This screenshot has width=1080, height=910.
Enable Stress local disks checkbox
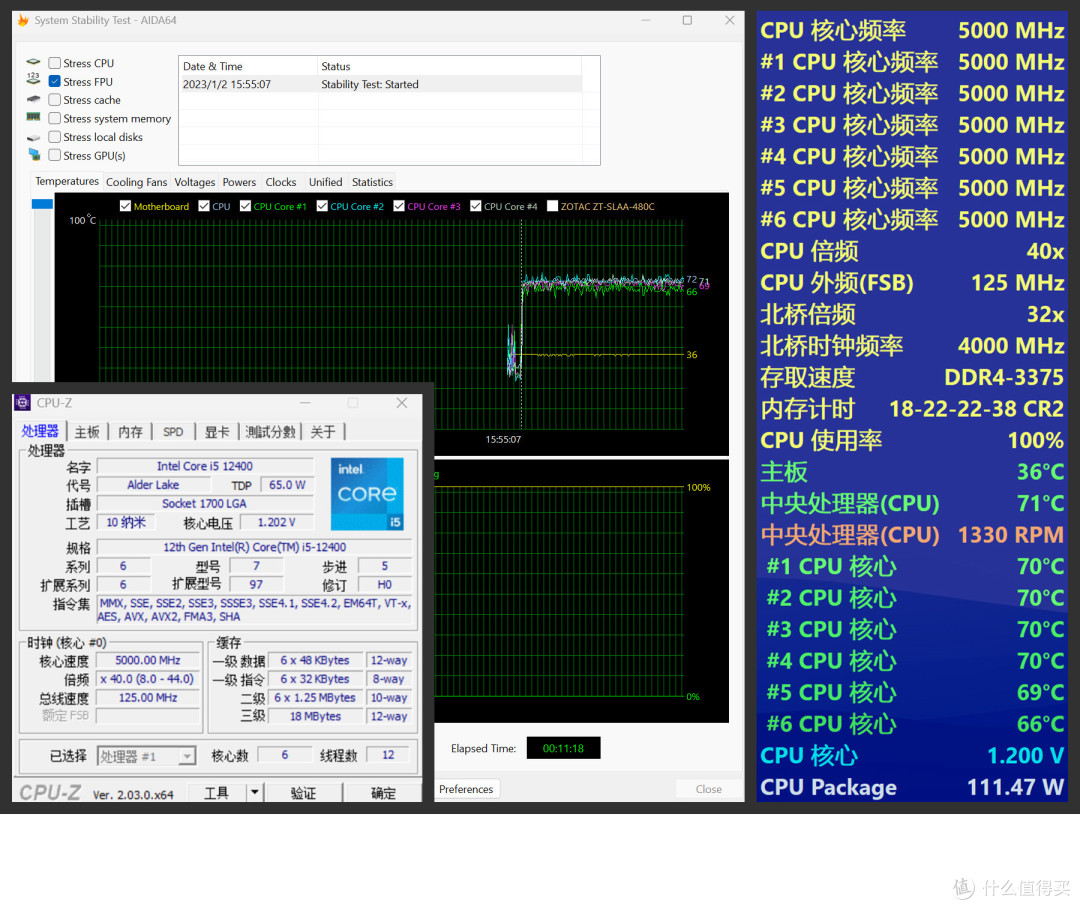click(x=54, y=137)
